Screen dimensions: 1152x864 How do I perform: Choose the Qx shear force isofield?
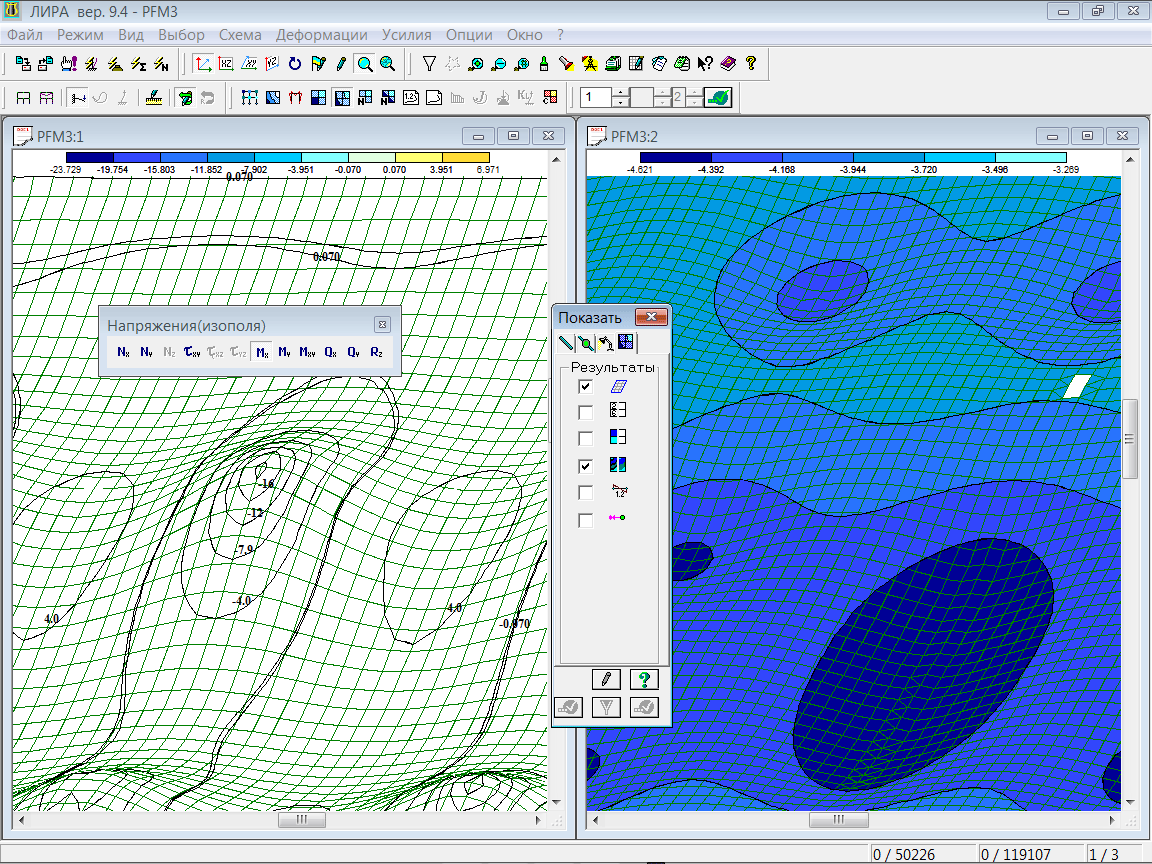pyautogui.click(x=330, y=352)
